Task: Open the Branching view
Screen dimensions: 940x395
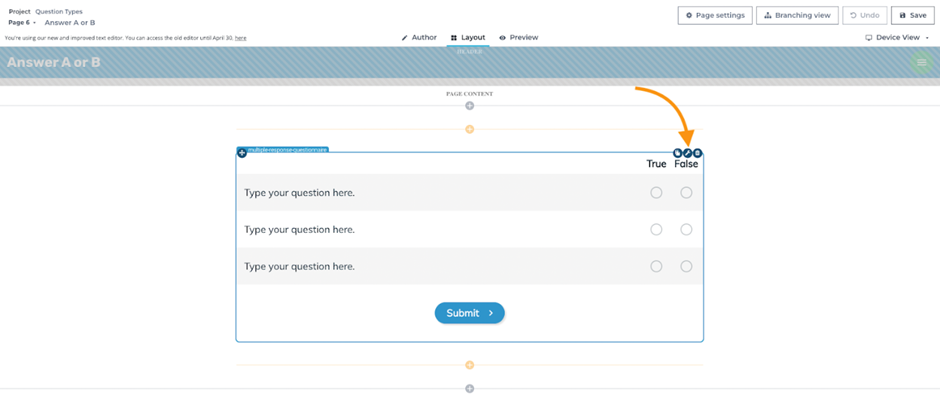Action: (797, 16)
